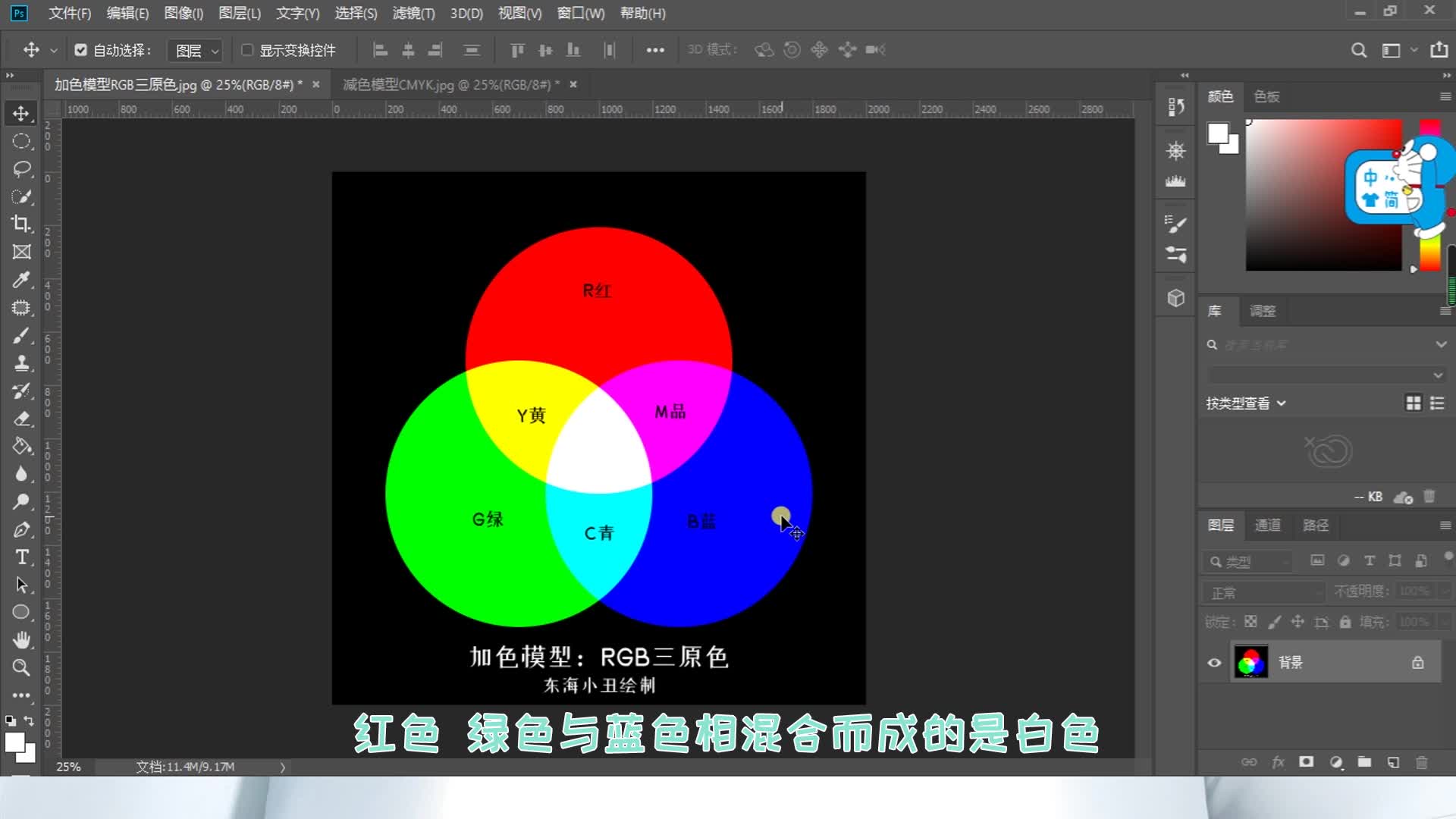Select the Lasso tool
The image size is (1456, 819).
coord(21,168)
